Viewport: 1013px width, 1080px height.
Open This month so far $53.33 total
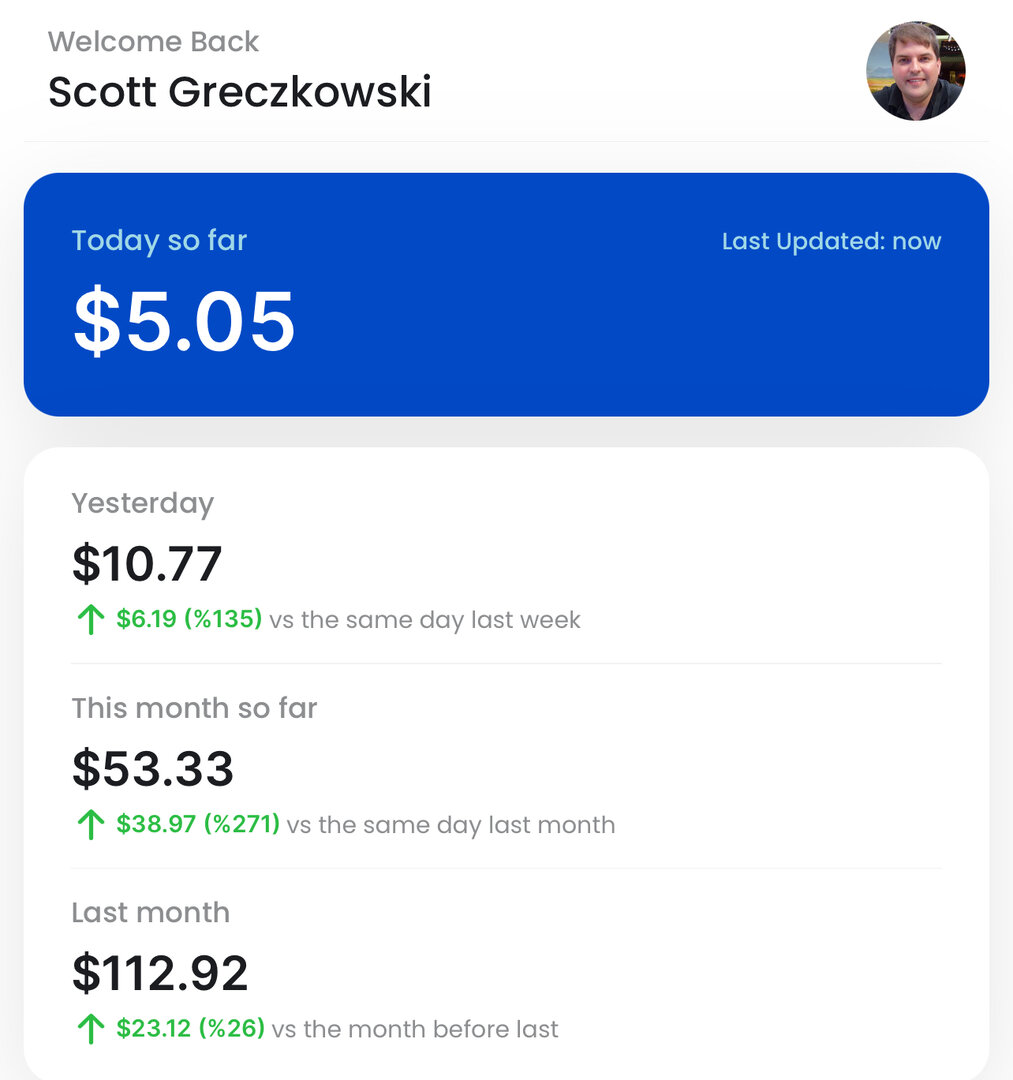(153, 768)
